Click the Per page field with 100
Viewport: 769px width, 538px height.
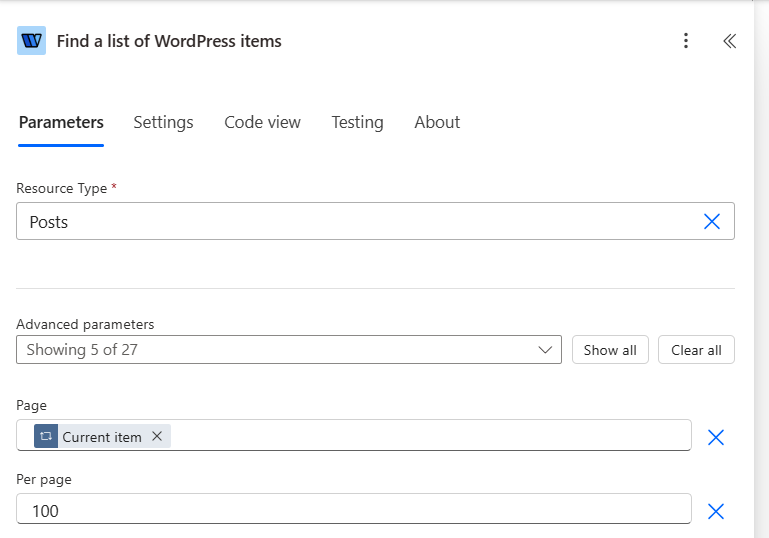pyautogui.click(x=354, y=509)
